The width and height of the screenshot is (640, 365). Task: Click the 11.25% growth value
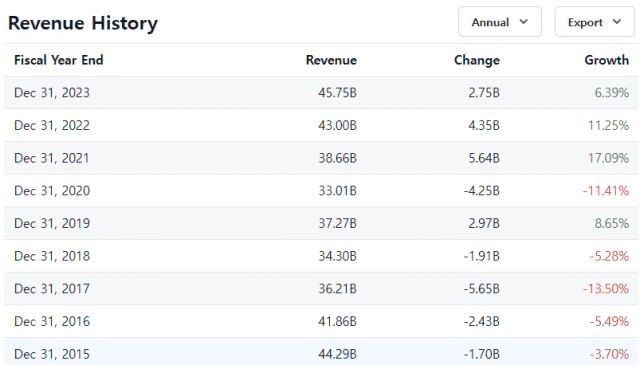coord(608,125)
